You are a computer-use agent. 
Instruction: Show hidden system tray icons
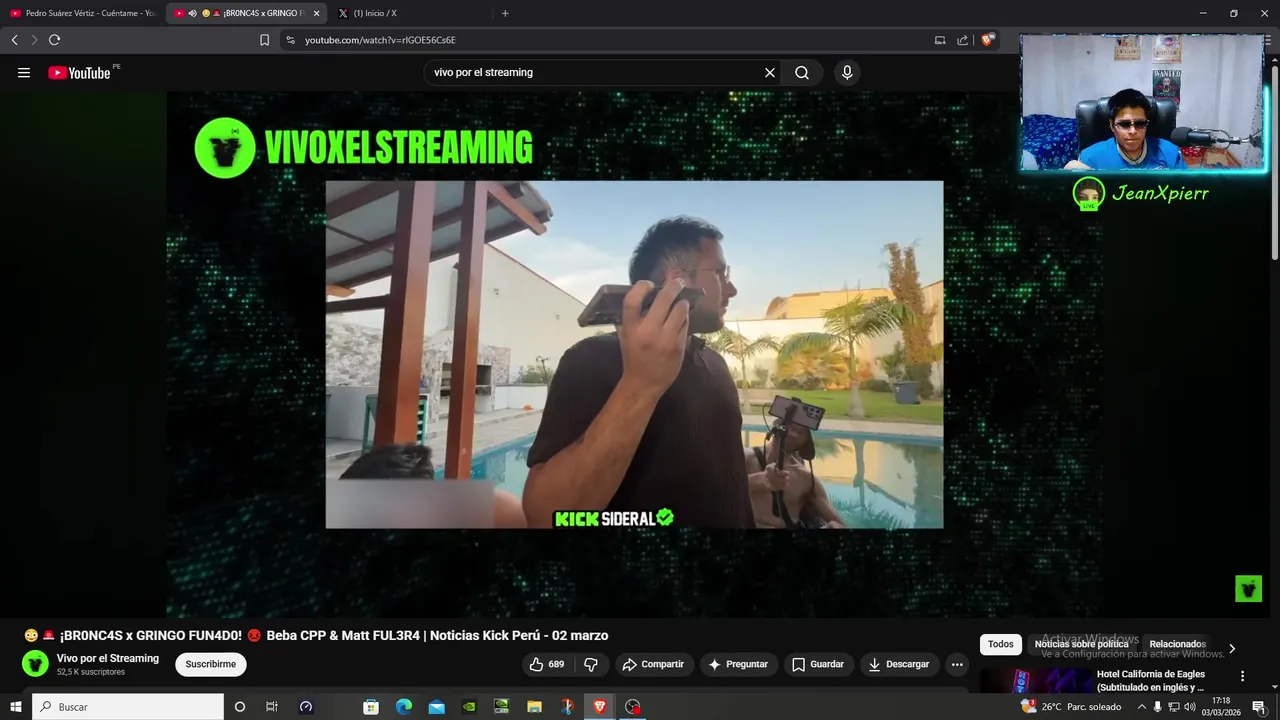pyautogui.click(x=1141, y=707)
